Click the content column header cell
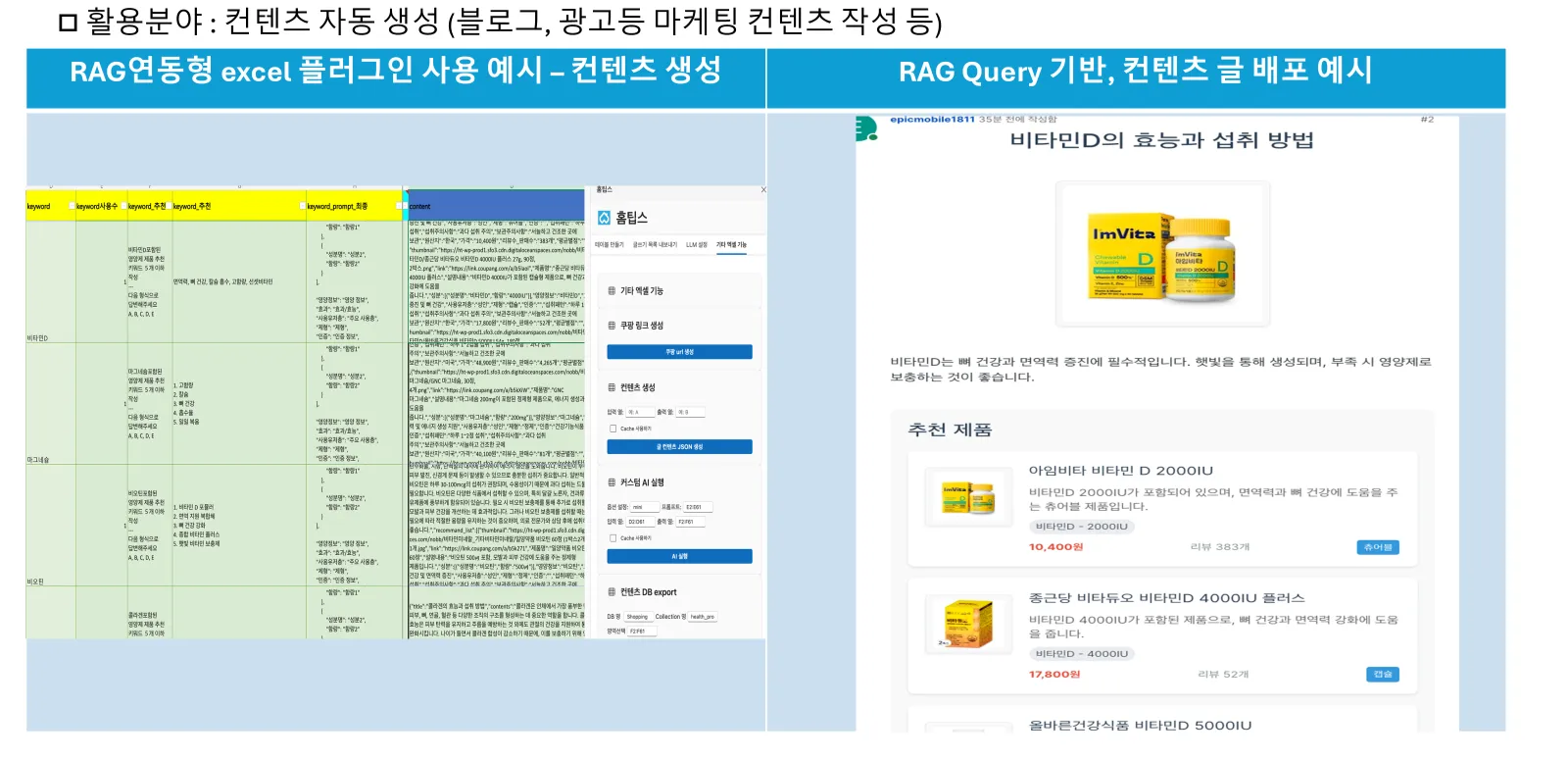Screen dimensions: 1568x759 pyautogui.click(x=496, y=206)
